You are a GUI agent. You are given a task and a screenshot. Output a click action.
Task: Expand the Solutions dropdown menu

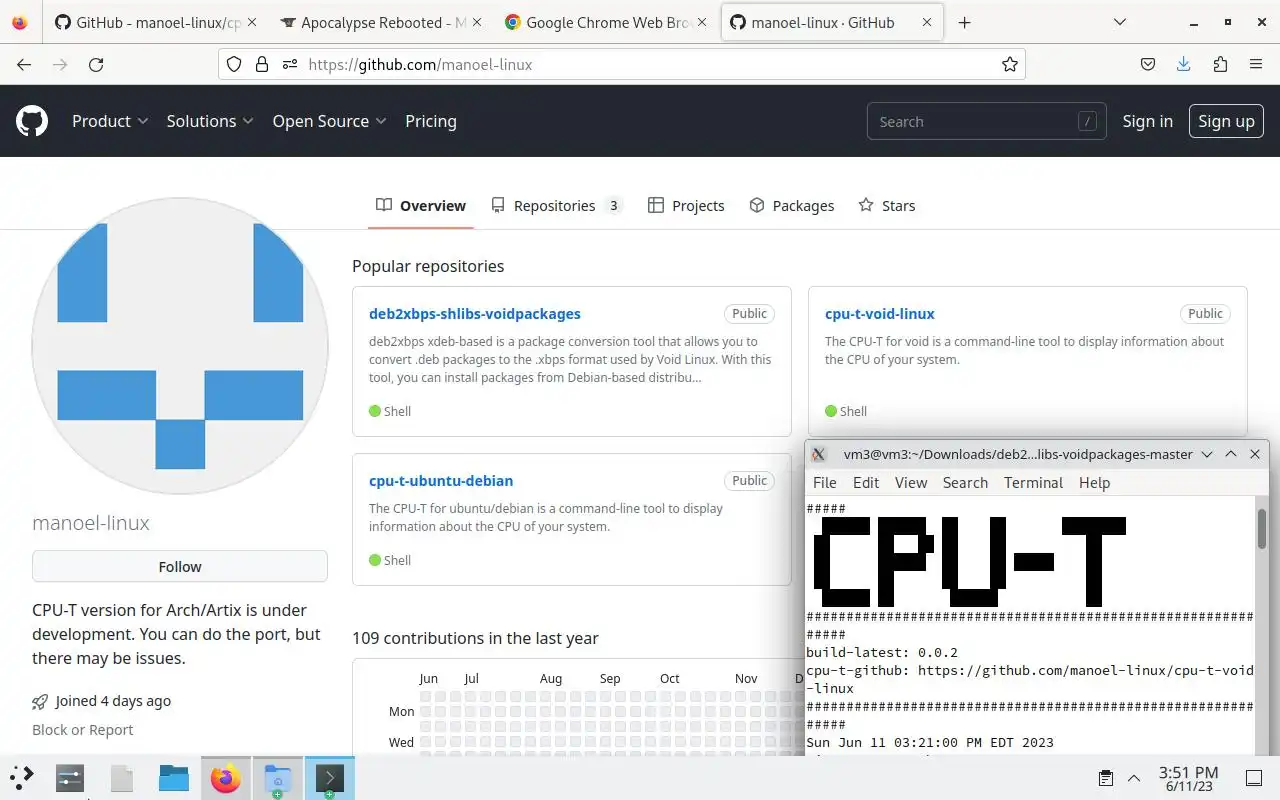click(210, 121)
